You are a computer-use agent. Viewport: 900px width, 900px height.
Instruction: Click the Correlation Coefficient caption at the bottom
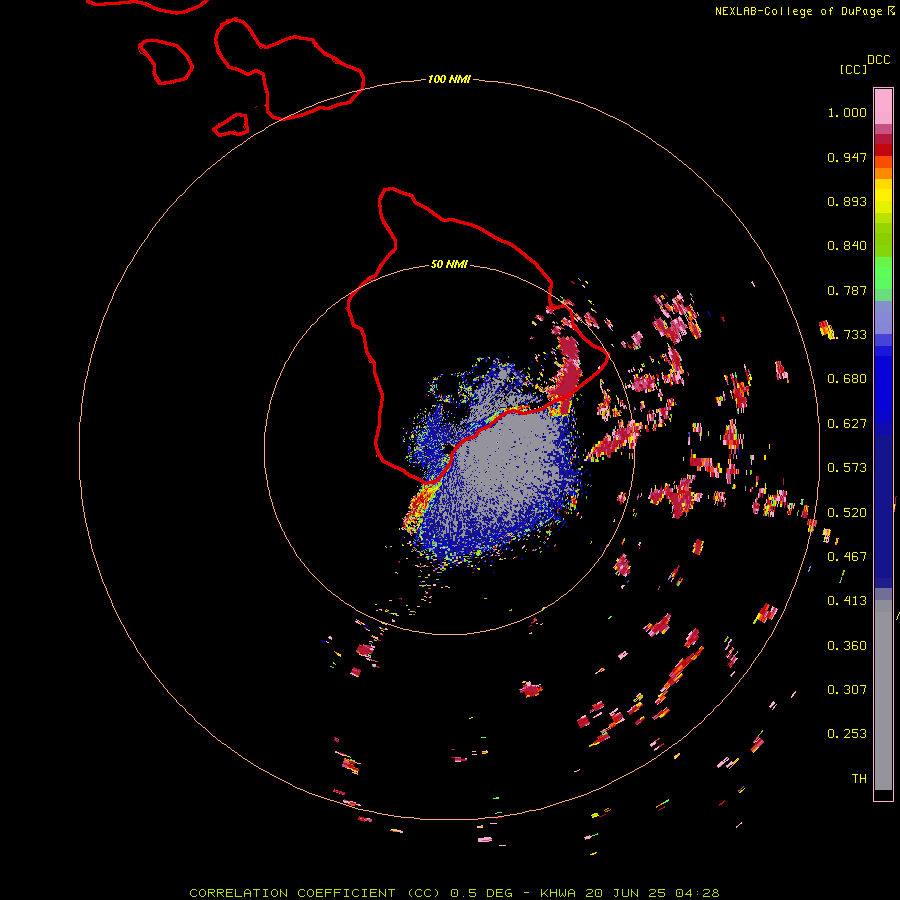(454, 893)
